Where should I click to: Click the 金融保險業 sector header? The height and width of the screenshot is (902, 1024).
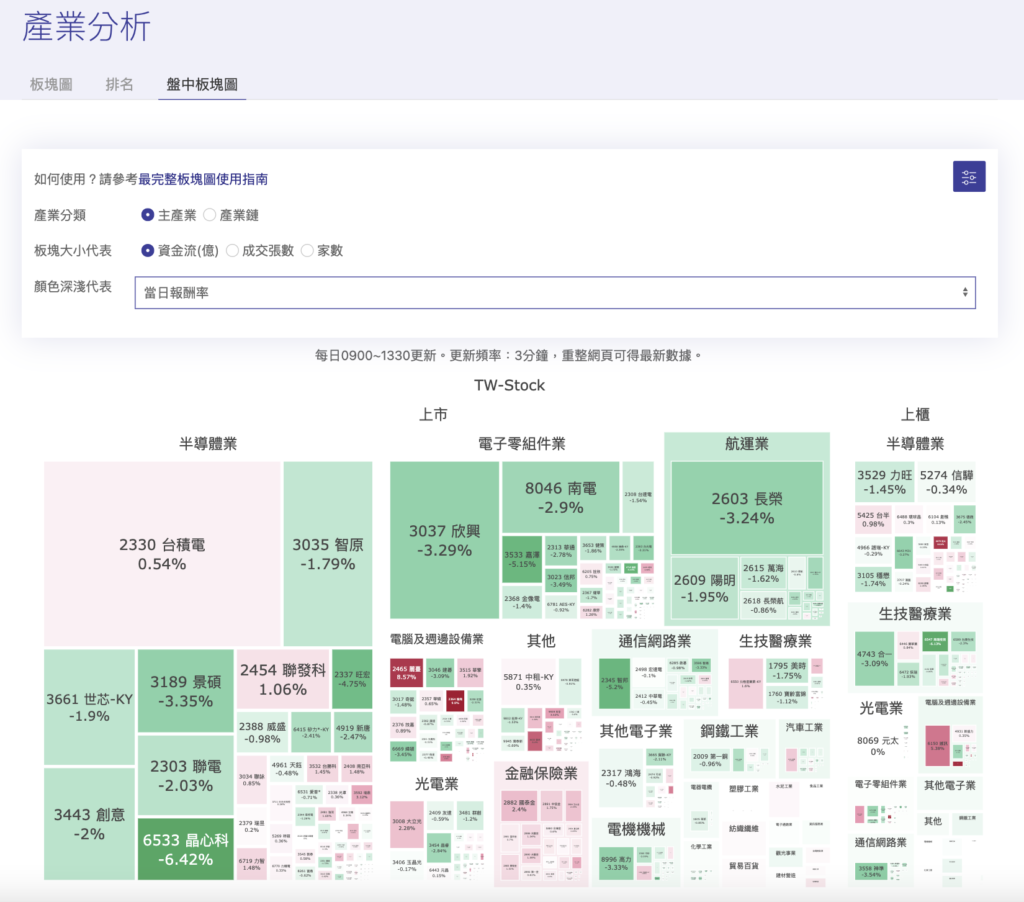541,773
